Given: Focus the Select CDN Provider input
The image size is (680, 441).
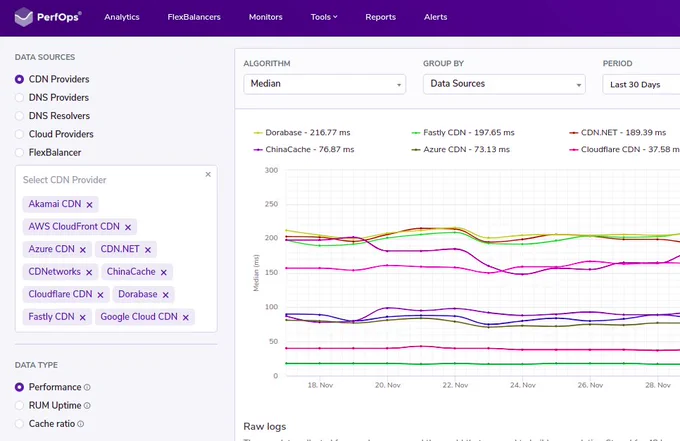Looking at the screenshot, I should pos(111,180).
